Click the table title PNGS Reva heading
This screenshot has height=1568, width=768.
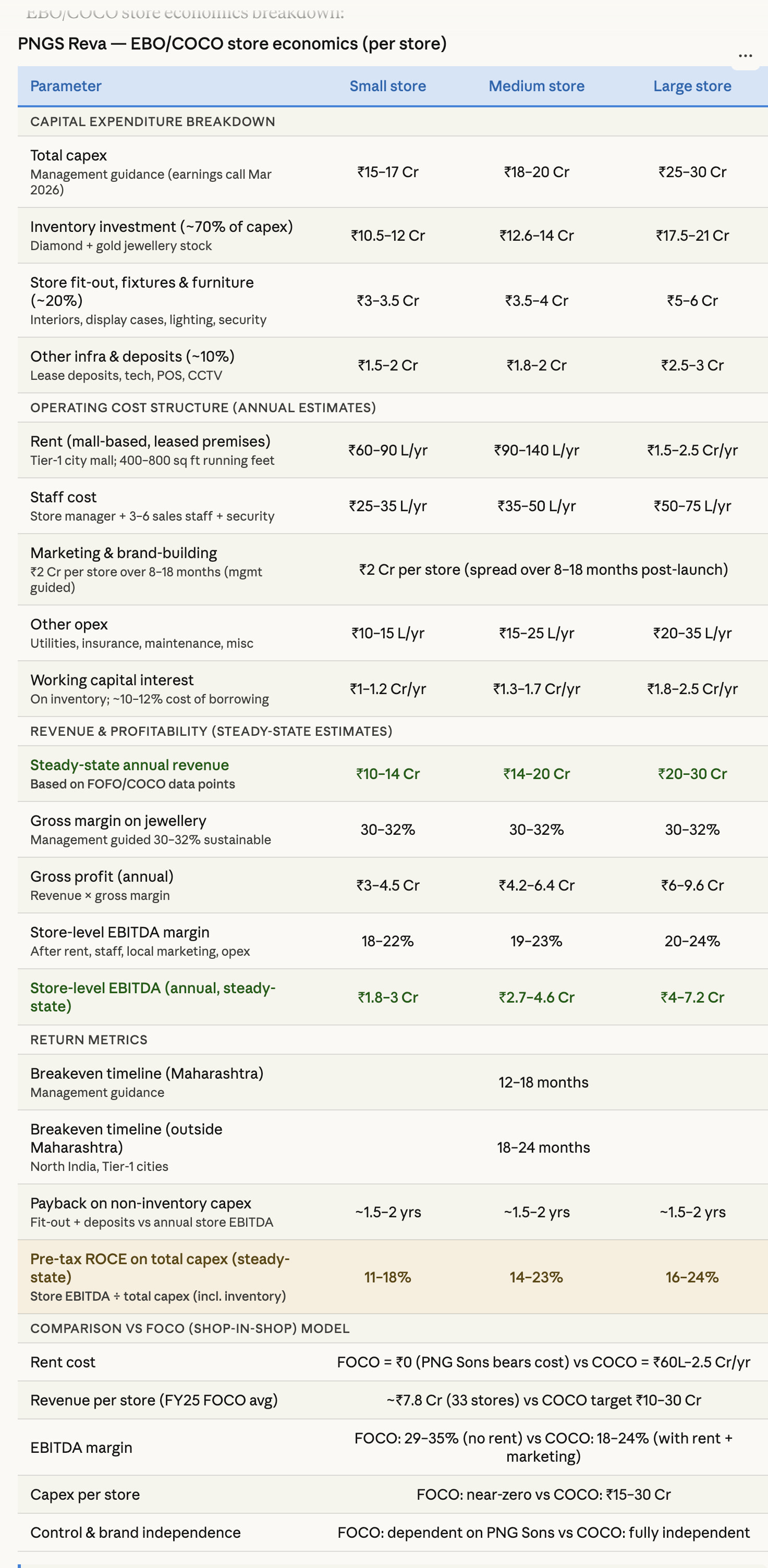(231, 44)
